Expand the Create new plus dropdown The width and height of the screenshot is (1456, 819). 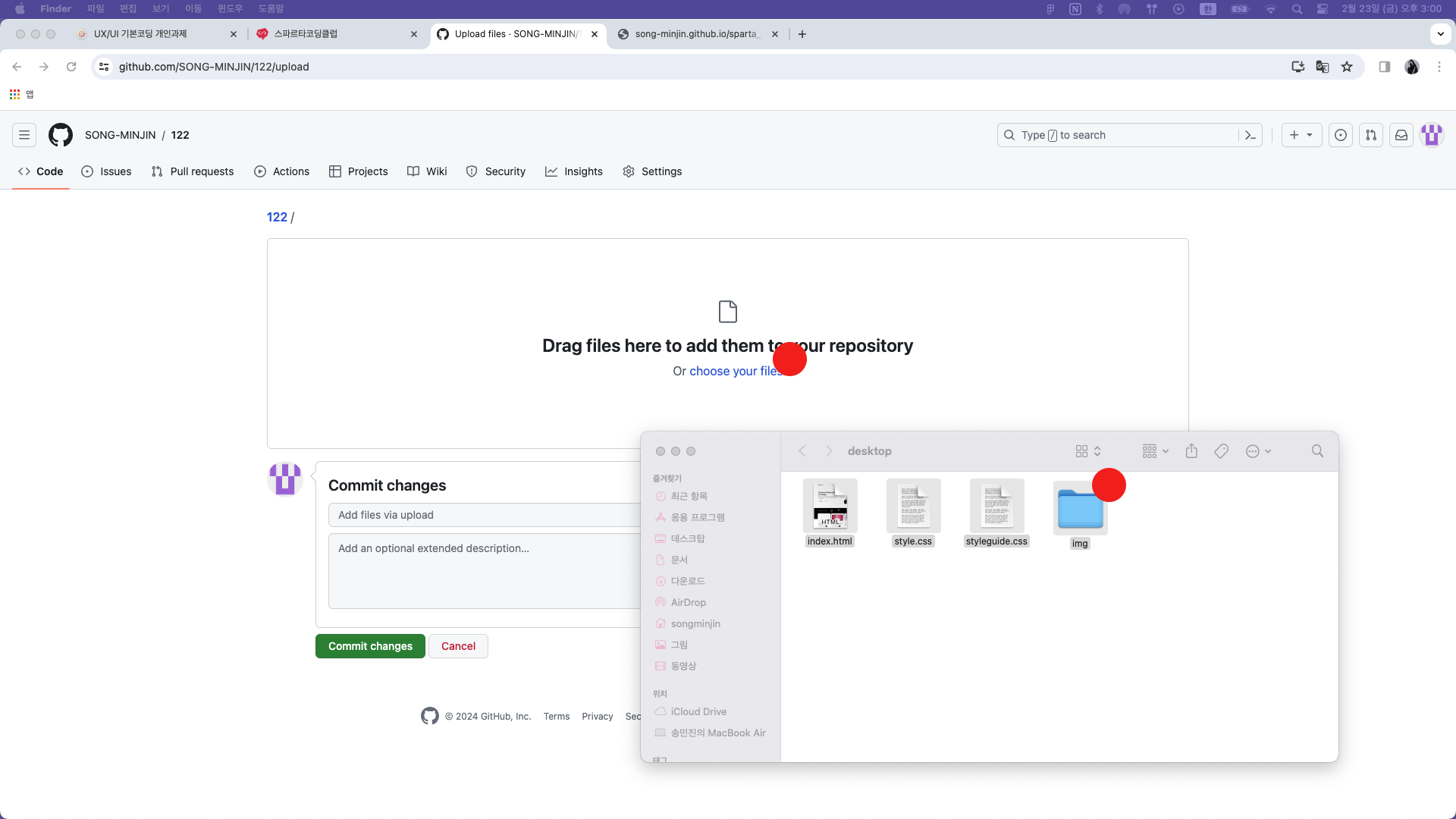tap(1301, 135)
